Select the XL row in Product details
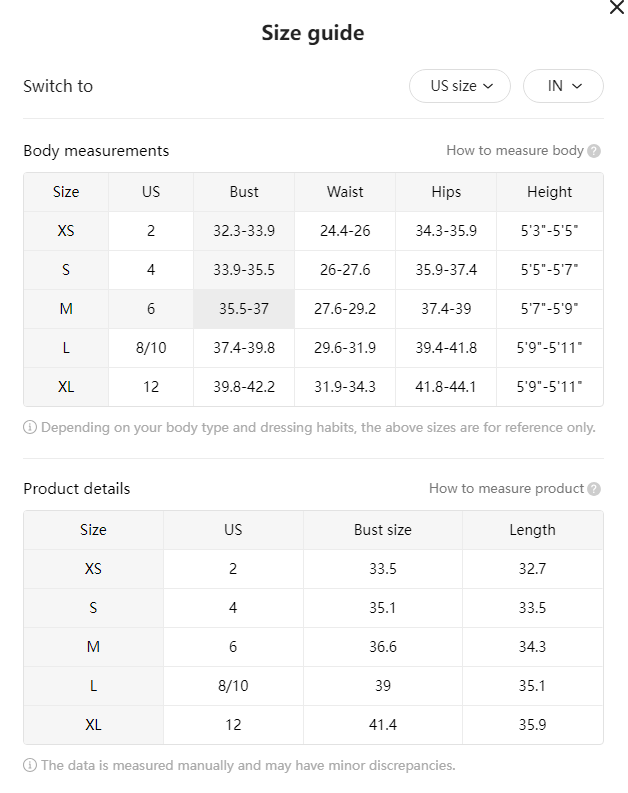The image size is (628, 793). tap(313, 725)
